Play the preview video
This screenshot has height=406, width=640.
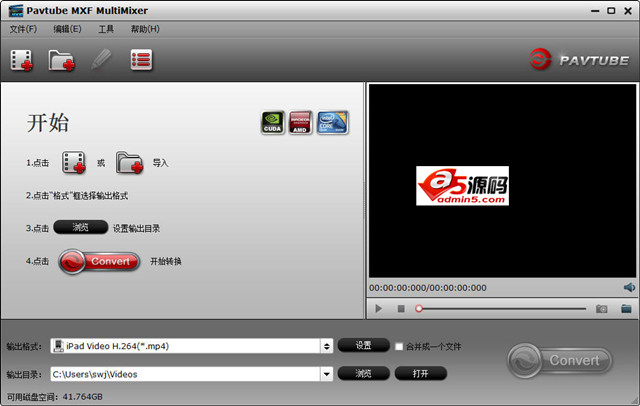point(378,308)
